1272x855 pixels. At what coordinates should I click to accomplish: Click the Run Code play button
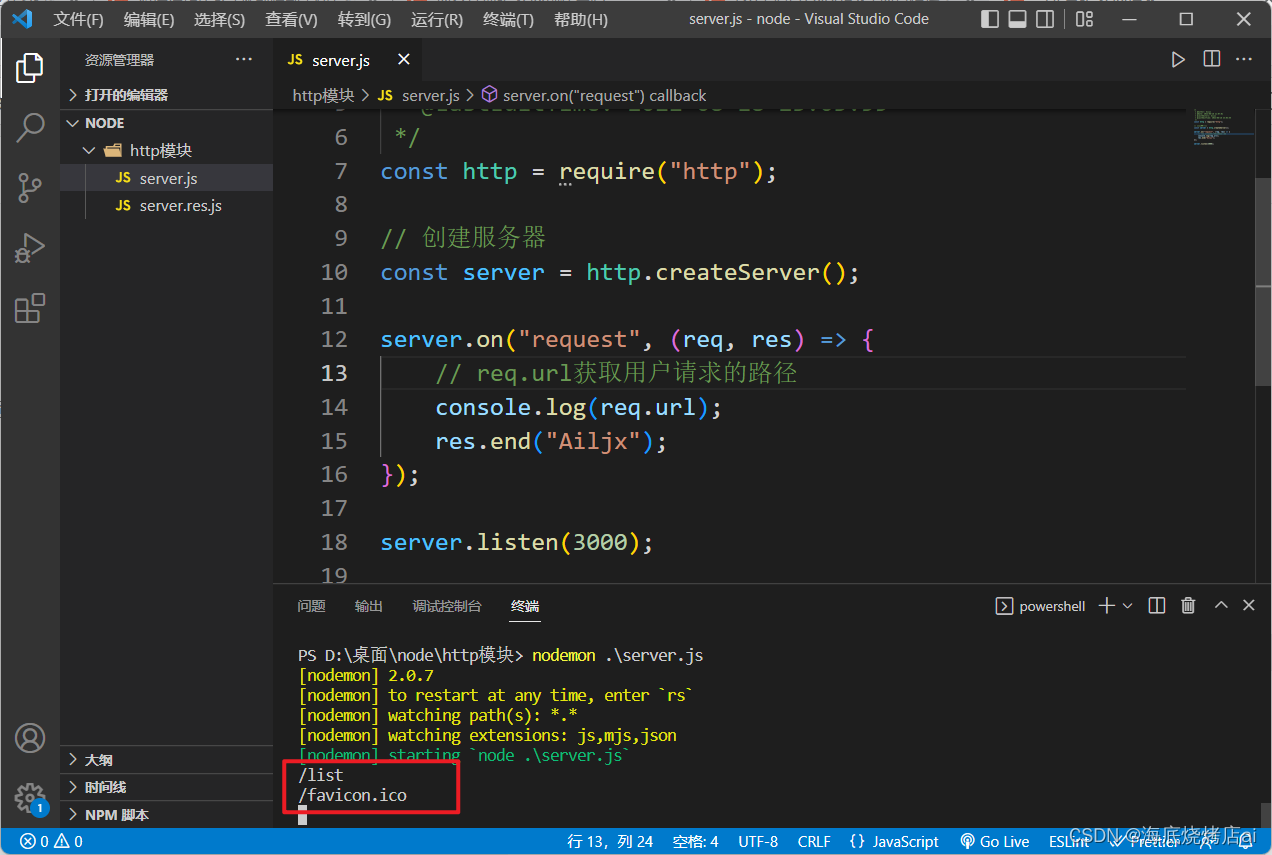(x=1178, y=60)
